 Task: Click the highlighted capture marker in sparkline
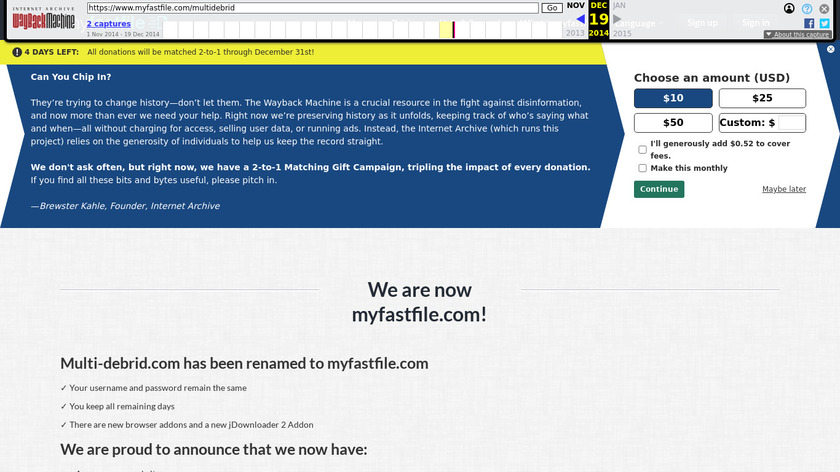453,29
